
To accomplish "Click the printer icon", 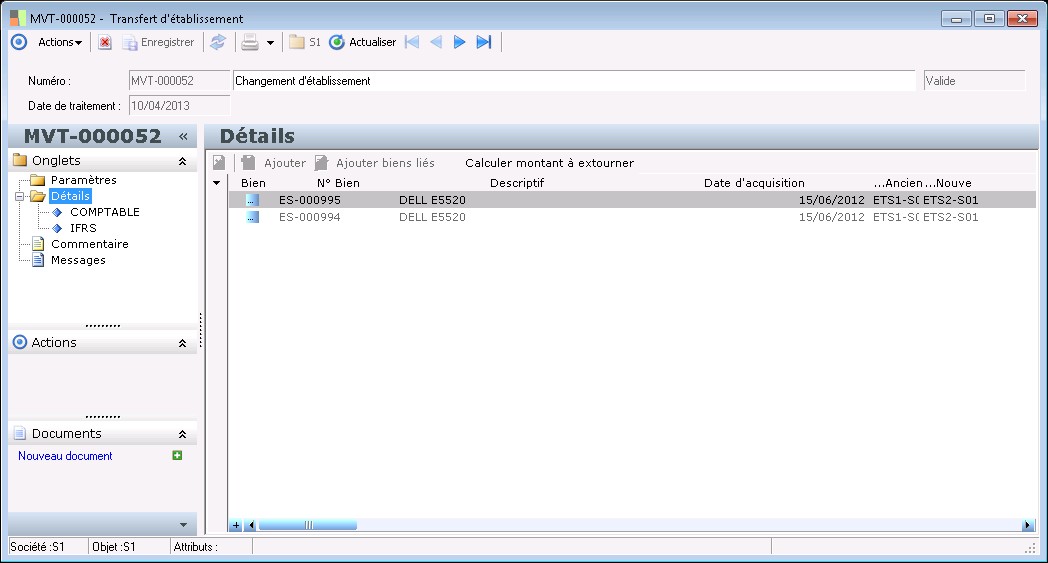I will [250, 42].
